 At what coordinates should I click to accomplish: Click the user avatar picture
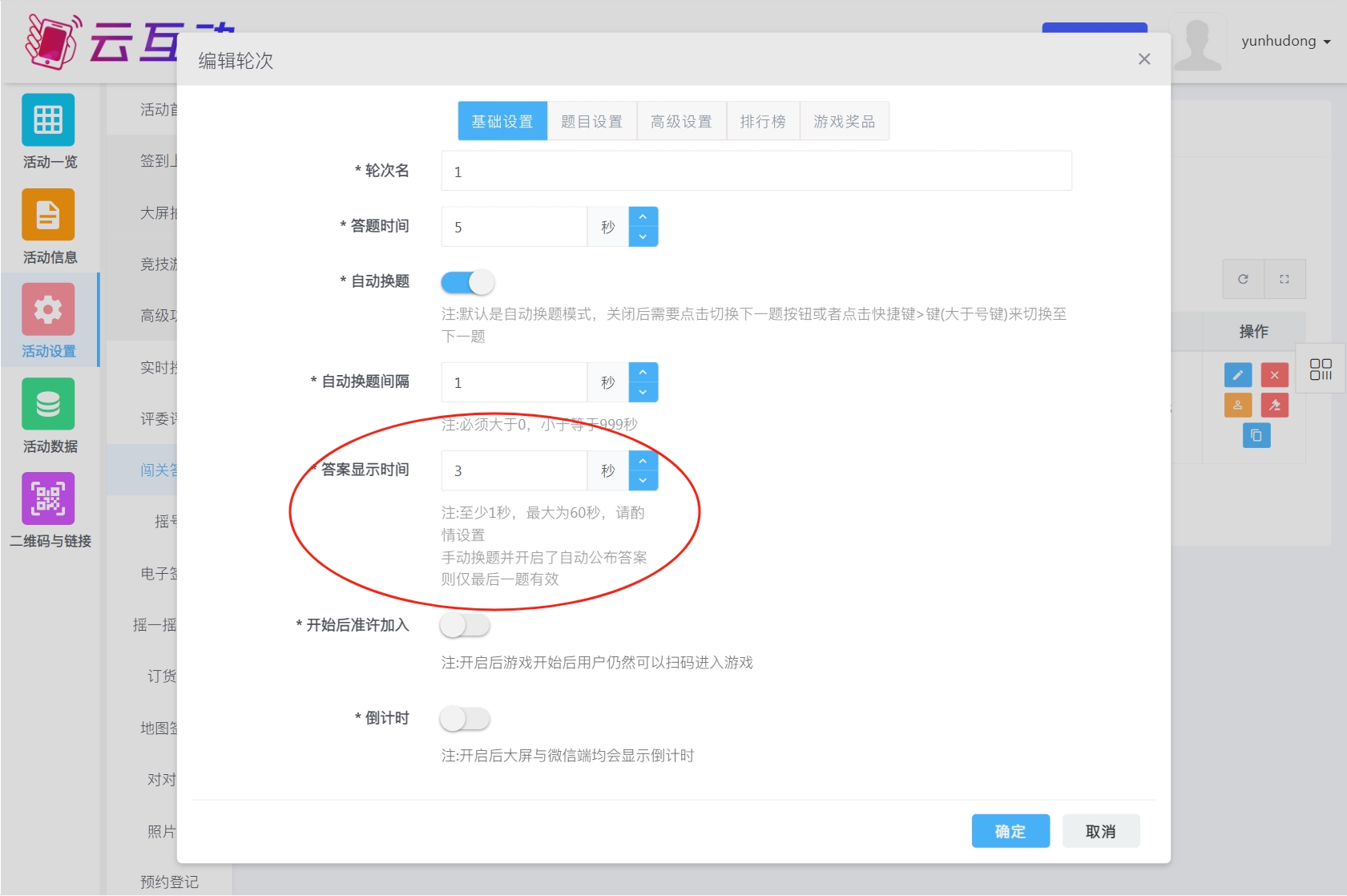pos(1198,42)
